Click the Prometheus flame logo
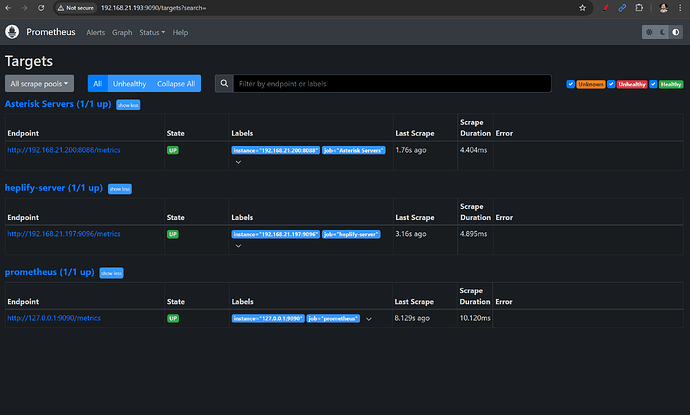 [x=14, y=32]
